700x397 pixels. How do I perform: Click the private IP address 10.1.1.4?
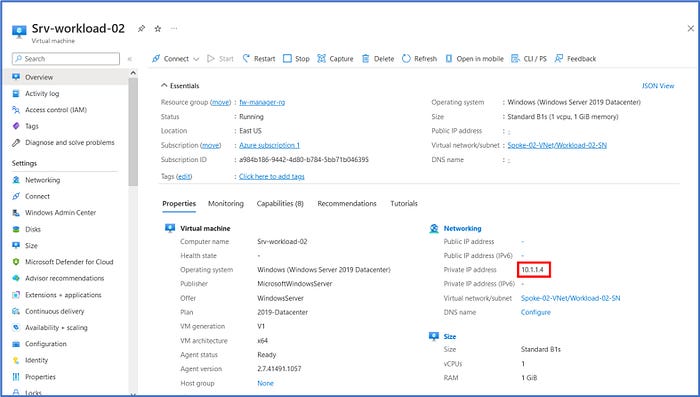coord(533,270)
